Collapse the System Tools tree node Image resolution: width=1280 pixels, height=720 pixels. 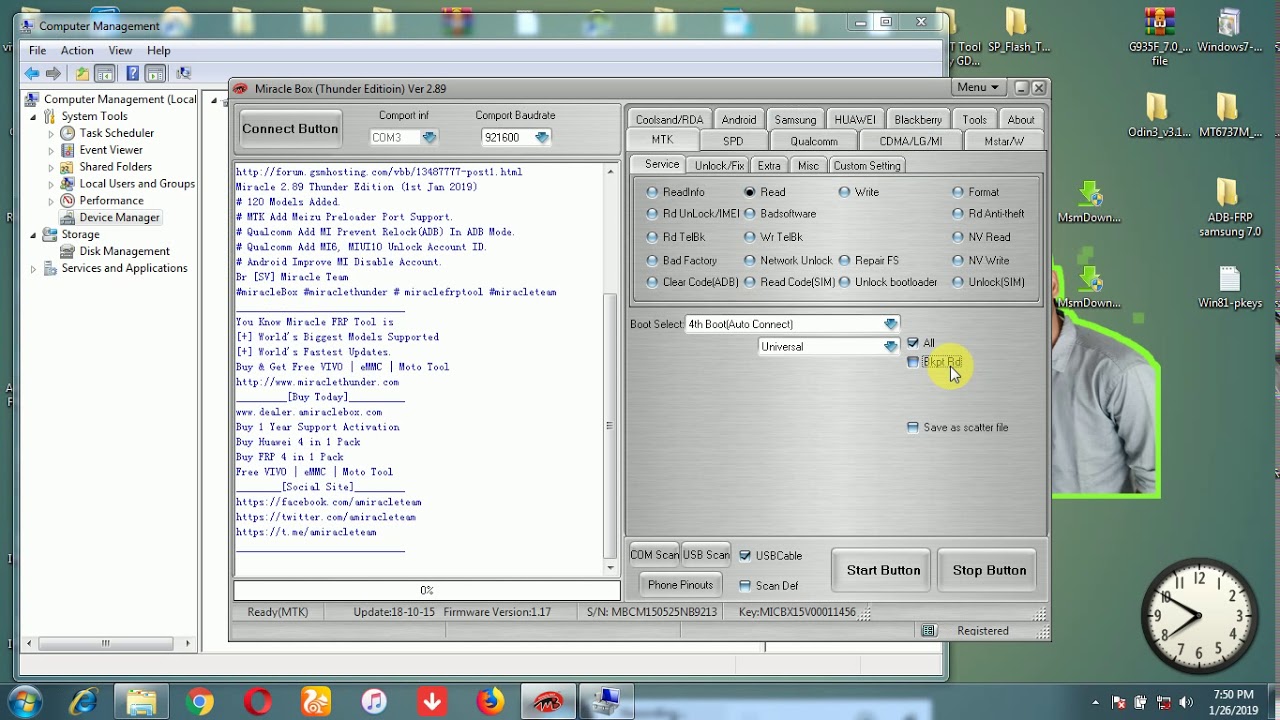(x=33, y=116)
